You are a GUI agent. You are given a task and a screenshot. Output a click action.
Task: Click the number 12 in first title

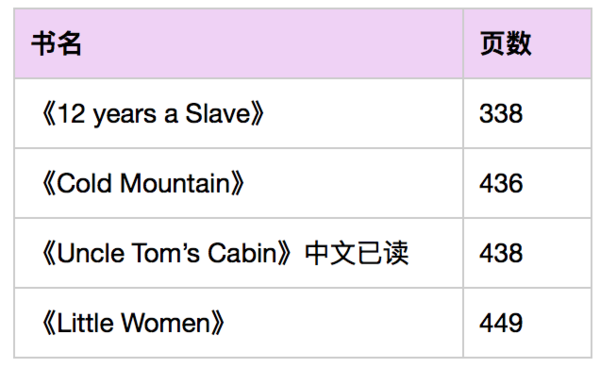coord(71,114)
